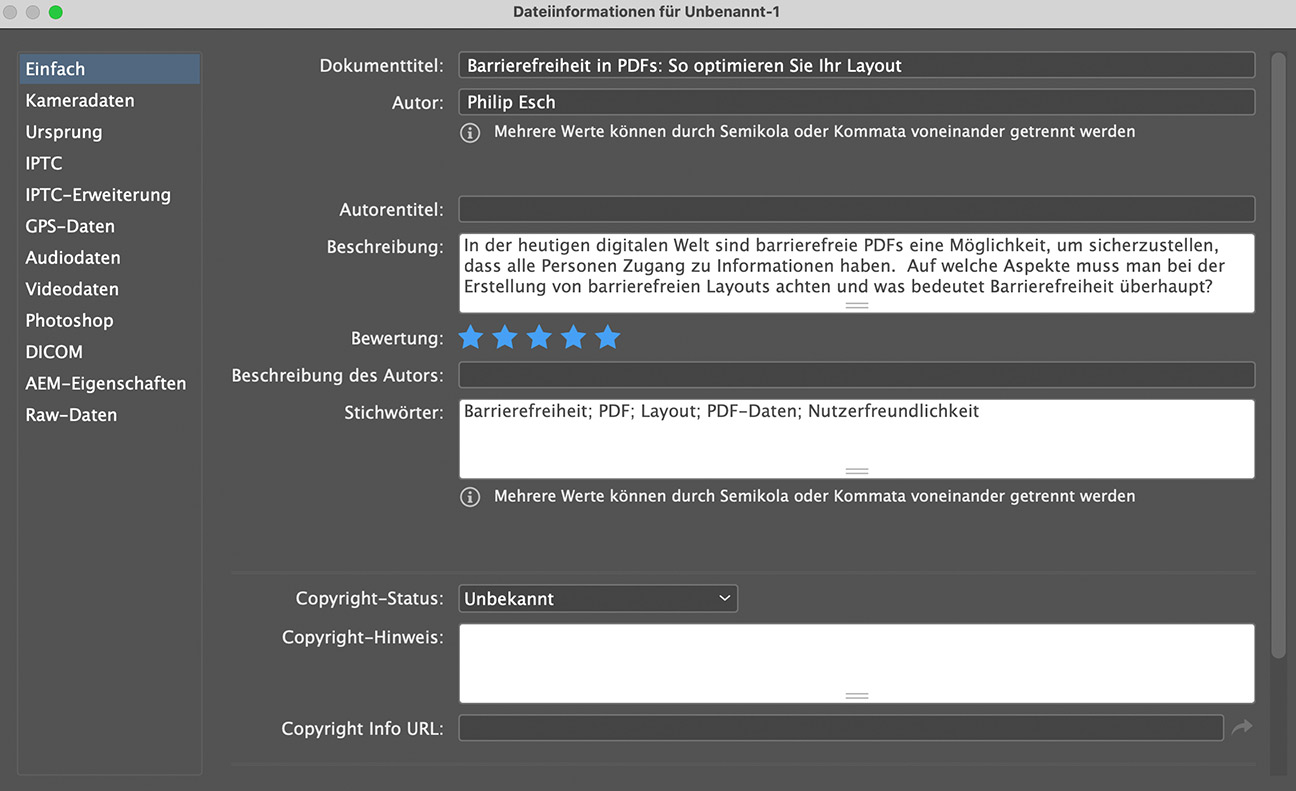Switch to GPS-Daten category
The width and height of the screenshot is (1296, 791).
(x=70, y=226)
